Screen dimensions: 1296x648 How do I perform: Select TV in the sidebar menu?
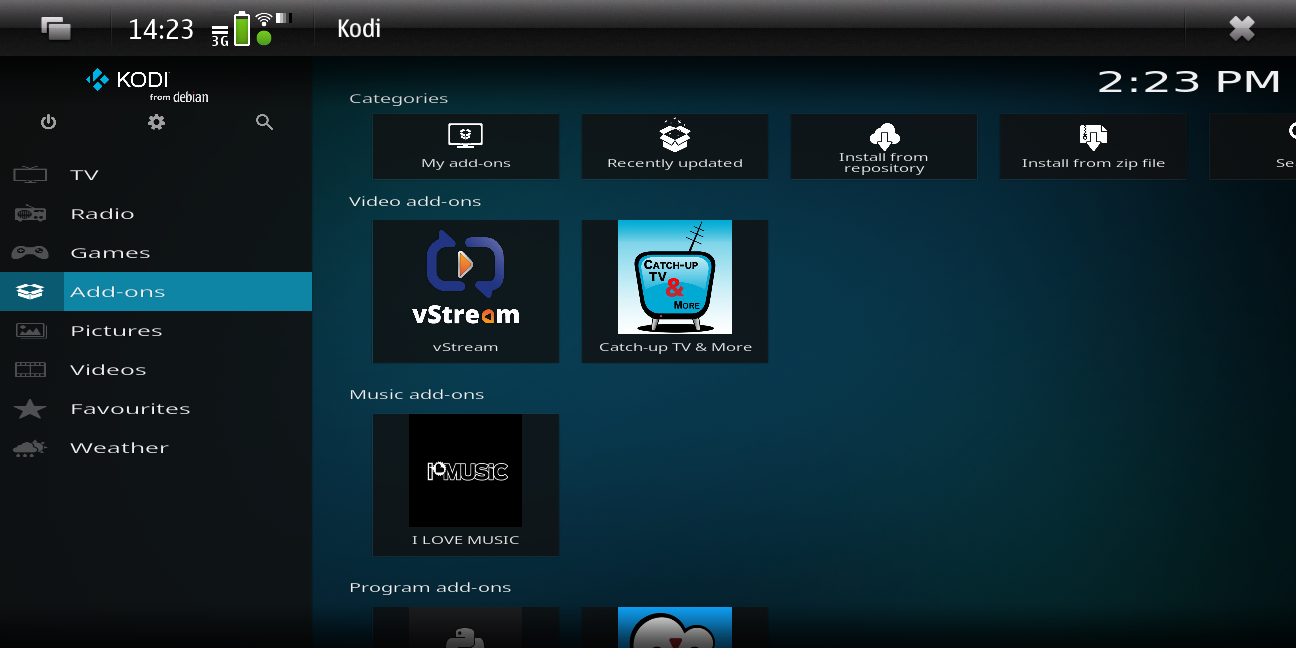[156, 175]
